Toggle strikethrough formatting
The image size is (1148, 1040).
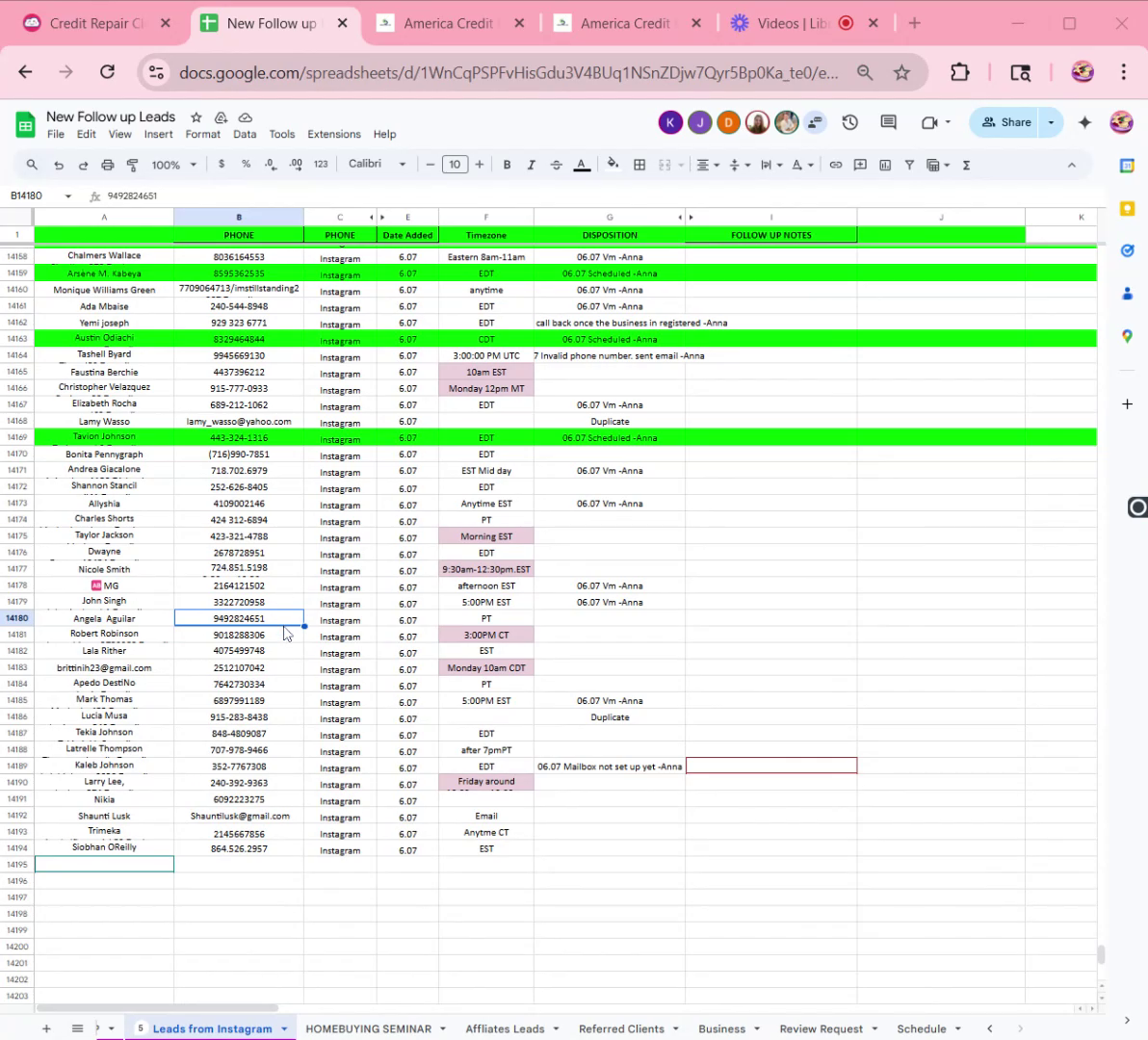(556, 165)
